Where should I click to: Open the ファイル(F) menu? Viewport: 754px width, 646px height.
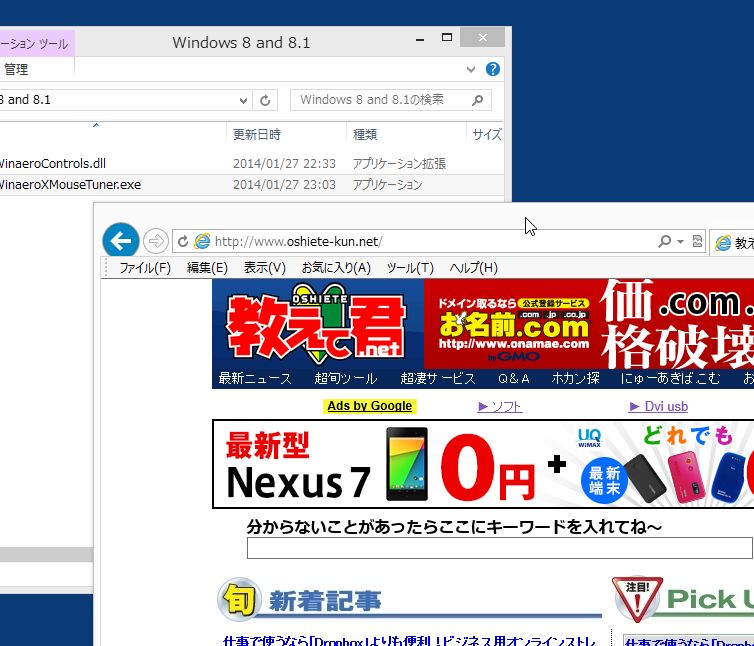145,267
